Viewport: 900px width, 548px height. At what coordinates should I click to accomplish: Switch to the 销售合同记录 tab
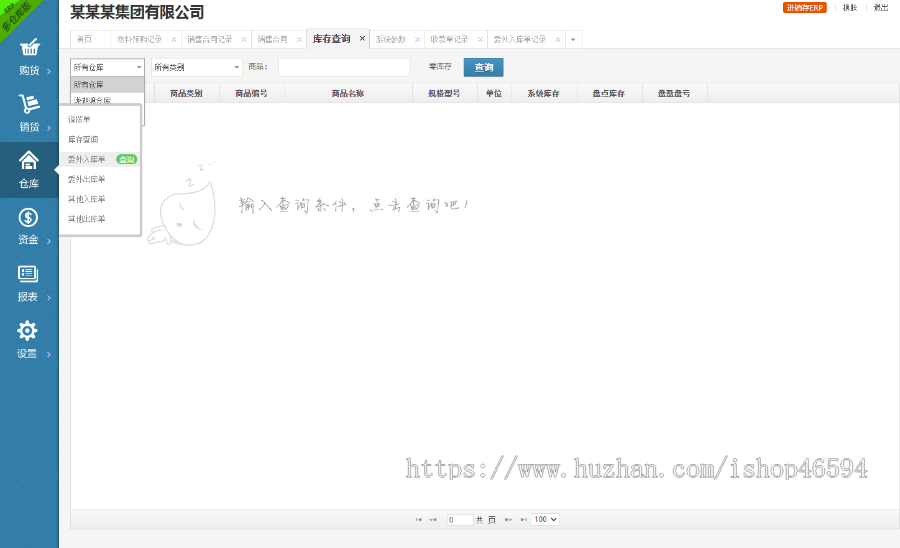click(210, 40)
